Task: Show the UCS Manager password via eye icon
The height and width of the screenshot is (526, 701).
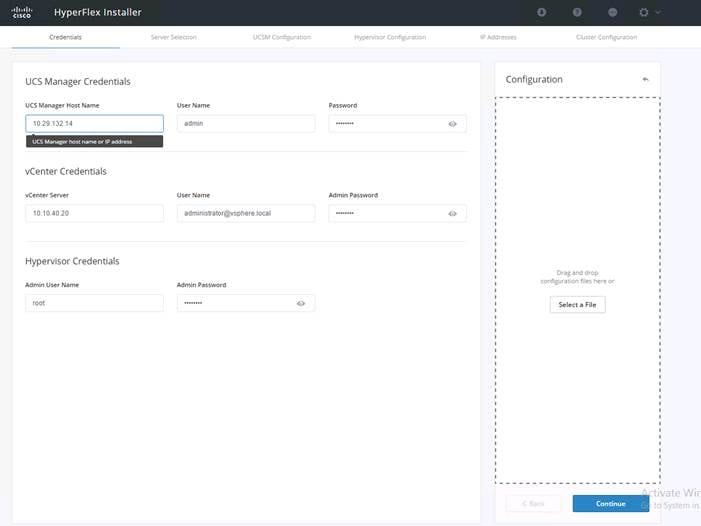Action: pyautogui.click(x=452, y=124)
